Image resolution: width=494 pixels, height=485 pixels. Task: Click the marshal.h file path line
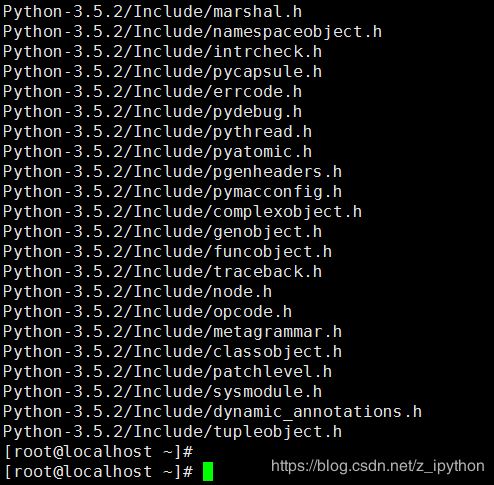(x=152, y=12)
